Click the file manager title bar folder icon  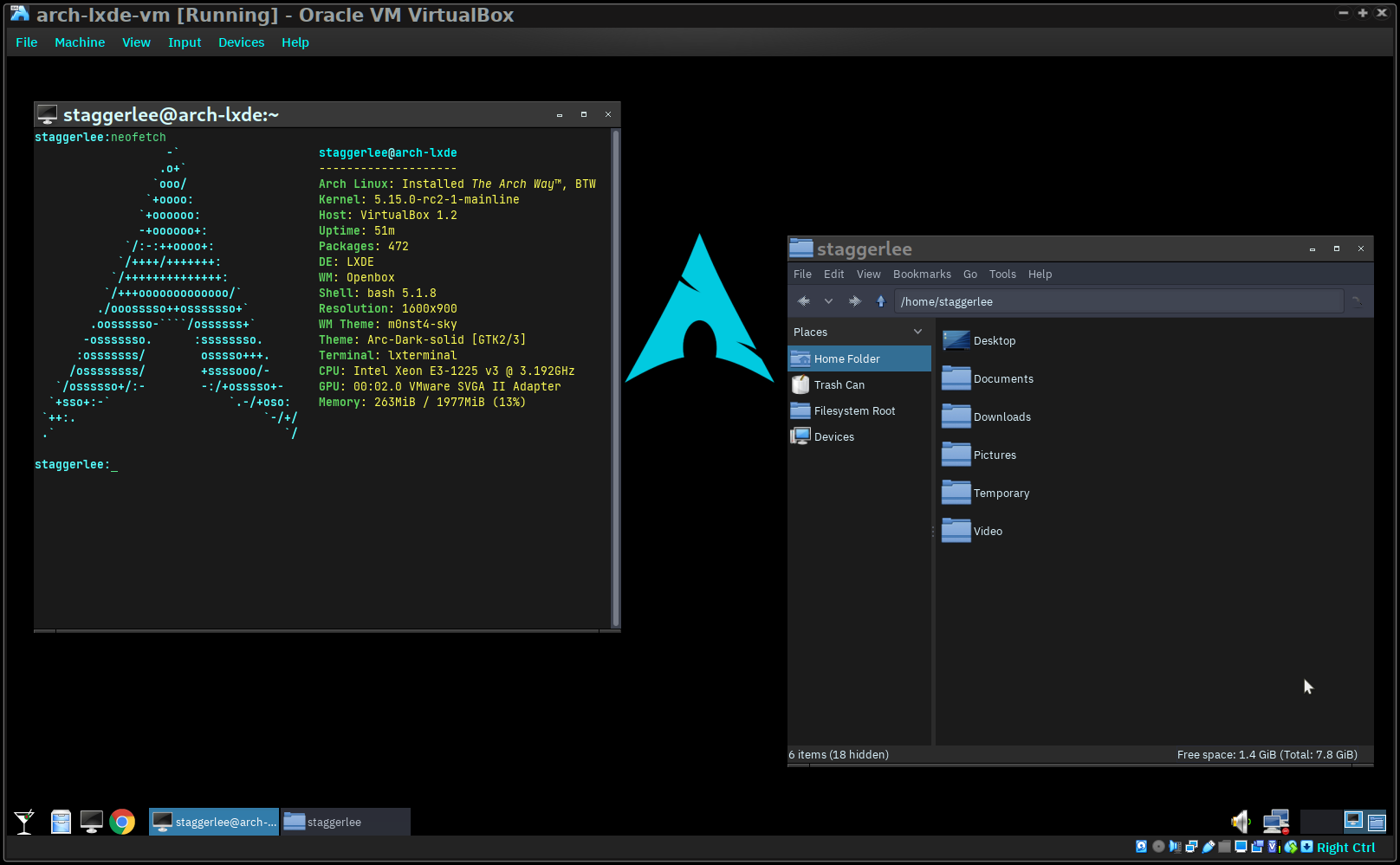click(801, 249)
